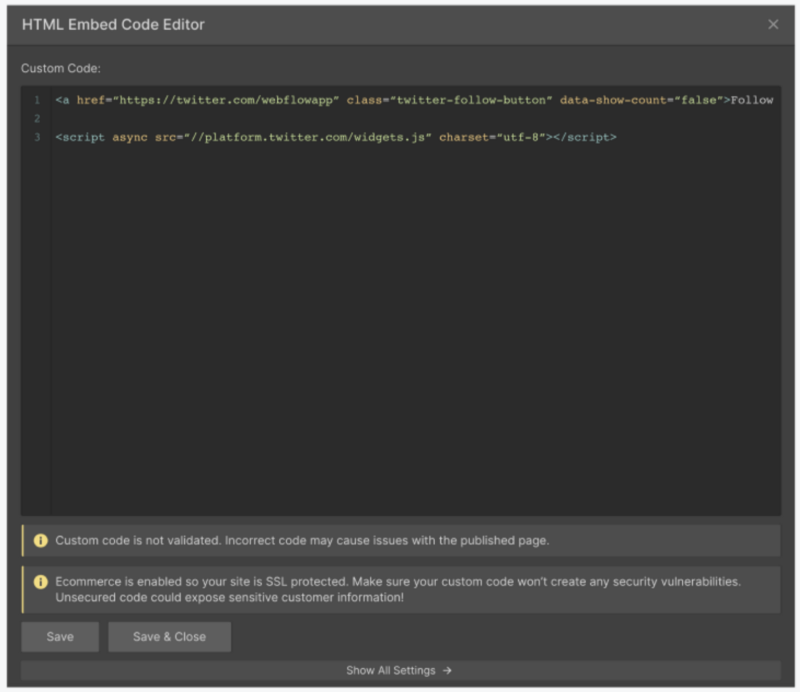Select line number 3 in the gutter
800x692 pixels.
pos(36,136)
